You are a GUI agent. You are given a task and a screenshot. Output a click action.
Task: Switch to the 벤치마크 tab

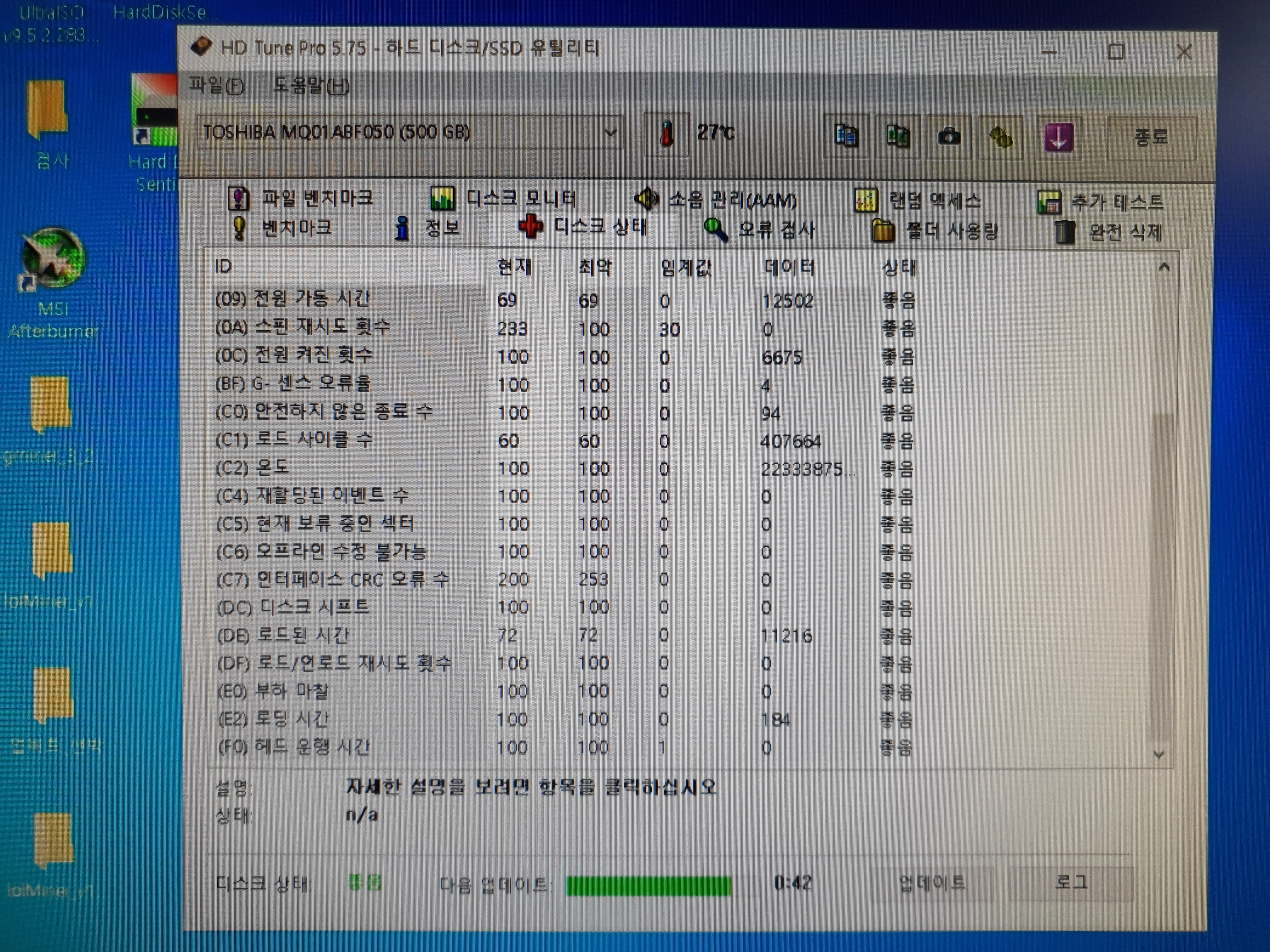(281, 228)
